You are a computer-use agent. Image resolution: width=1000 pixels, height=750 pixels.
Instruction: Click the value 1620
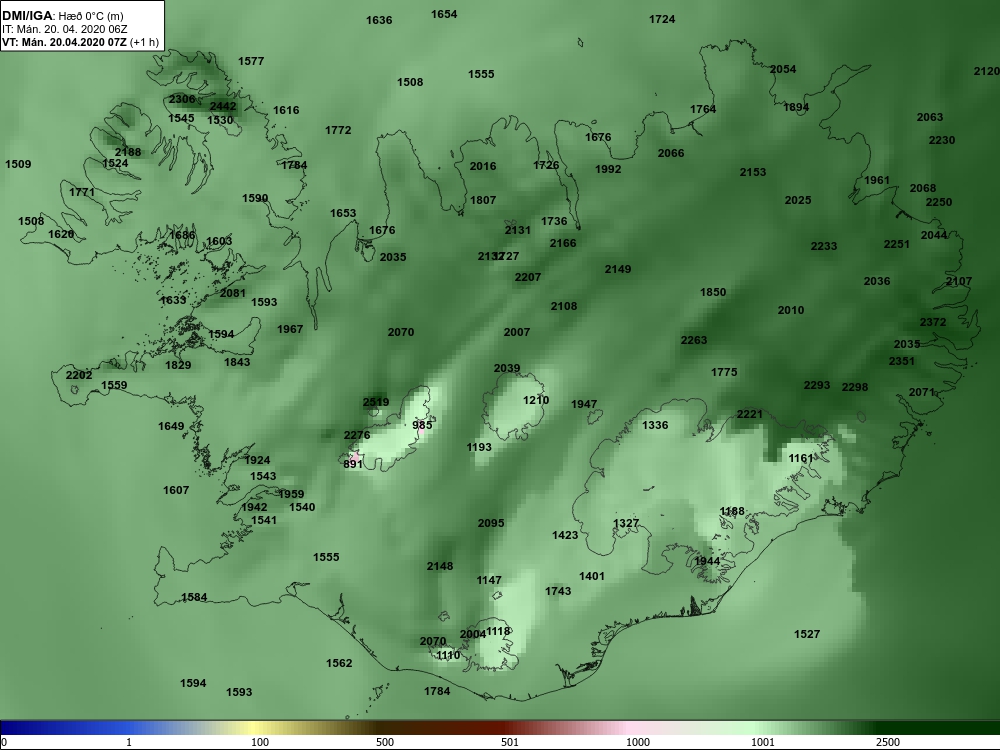[x=61, y=234]
